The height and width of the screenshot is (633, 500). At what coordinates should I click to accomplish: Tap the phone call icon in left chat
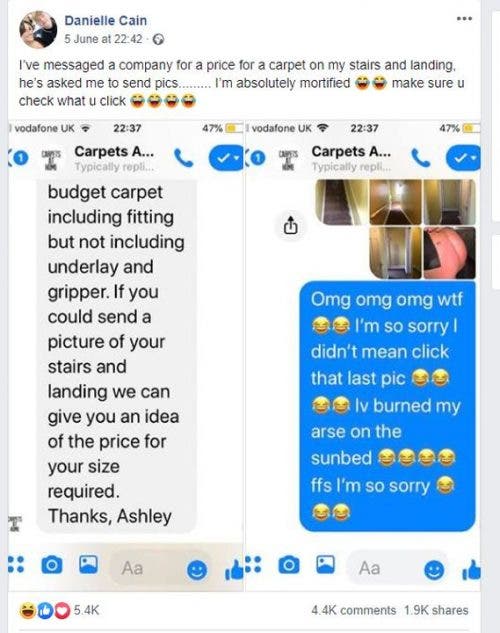184,158
